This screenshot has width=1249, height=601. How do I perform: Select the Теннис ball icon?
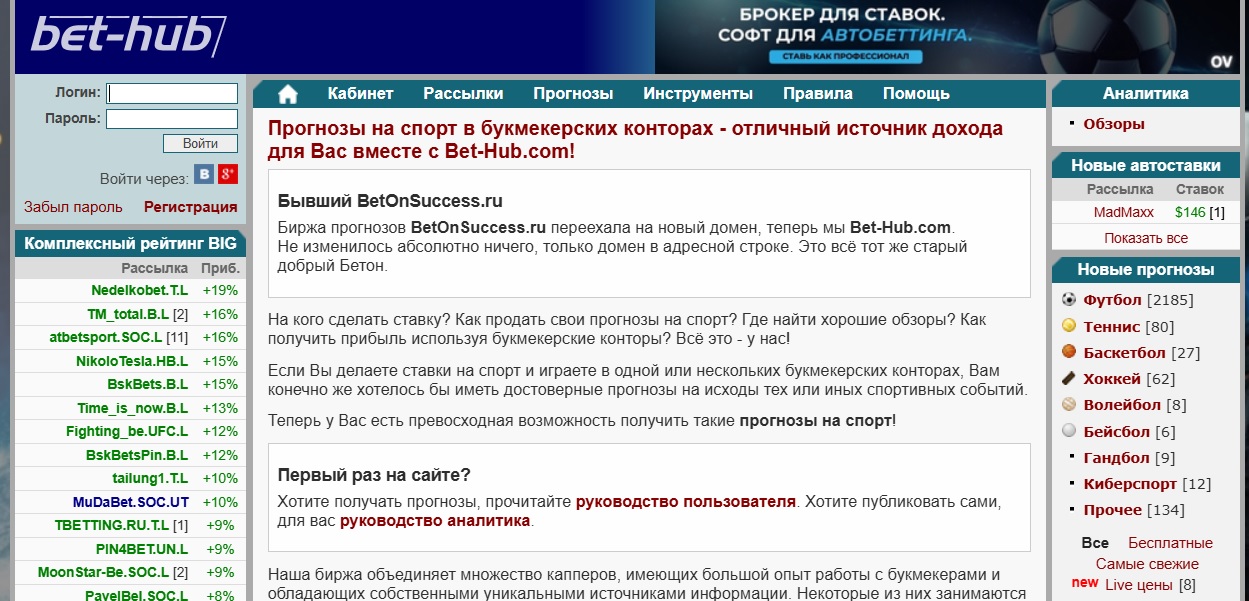pos(1067,326)
